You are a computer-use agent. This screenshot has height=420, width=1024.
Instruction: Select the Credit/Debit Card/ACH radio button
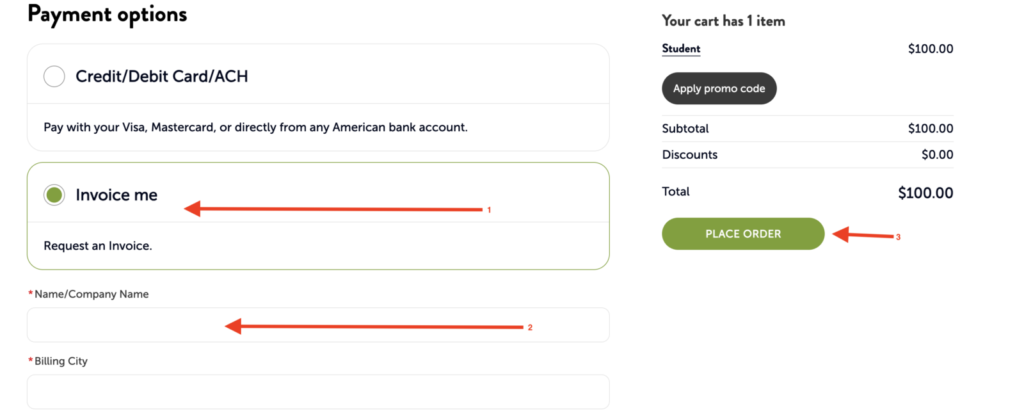[x=55, y=76]
